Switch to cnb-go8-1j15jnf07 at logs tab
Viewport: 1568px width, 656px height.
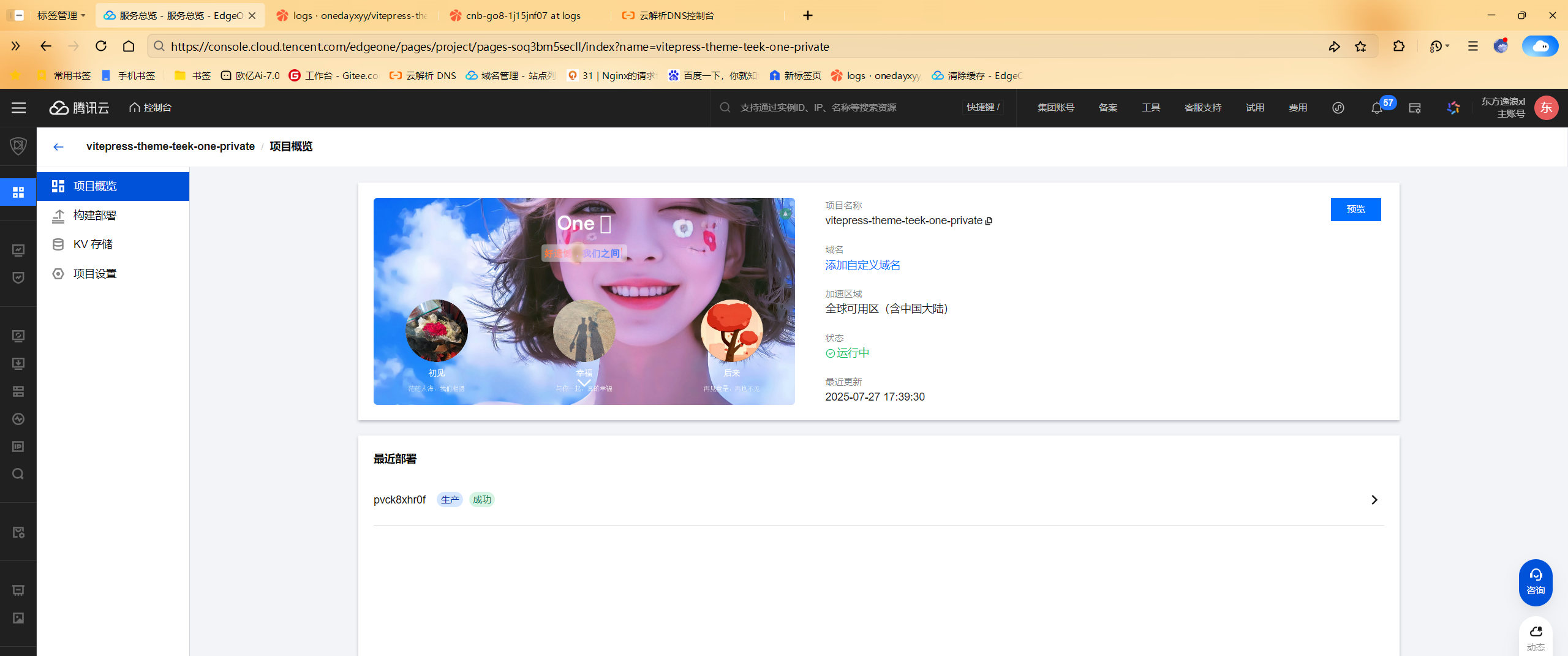point(524,15)
